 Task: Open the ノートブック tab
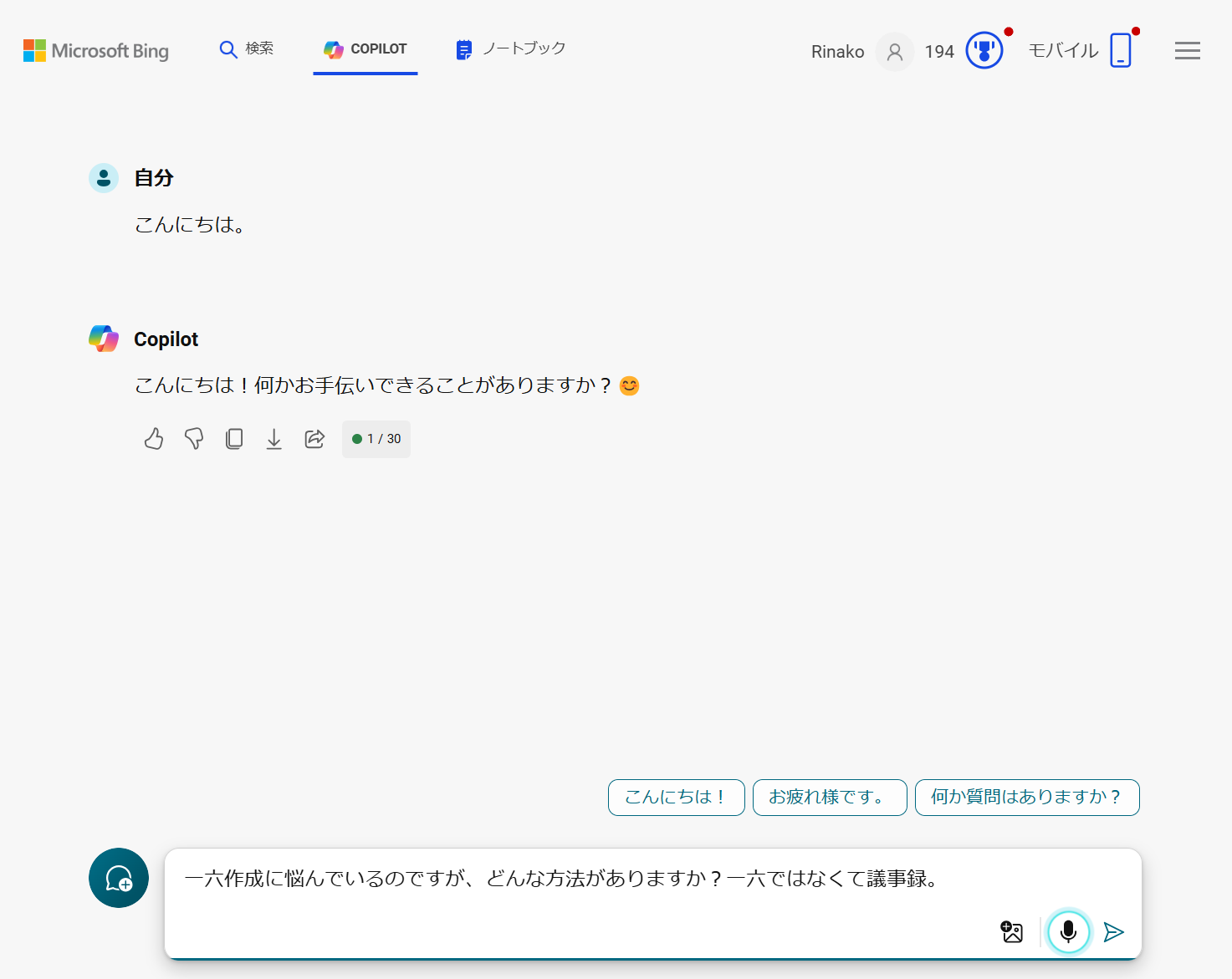(509, 49)
